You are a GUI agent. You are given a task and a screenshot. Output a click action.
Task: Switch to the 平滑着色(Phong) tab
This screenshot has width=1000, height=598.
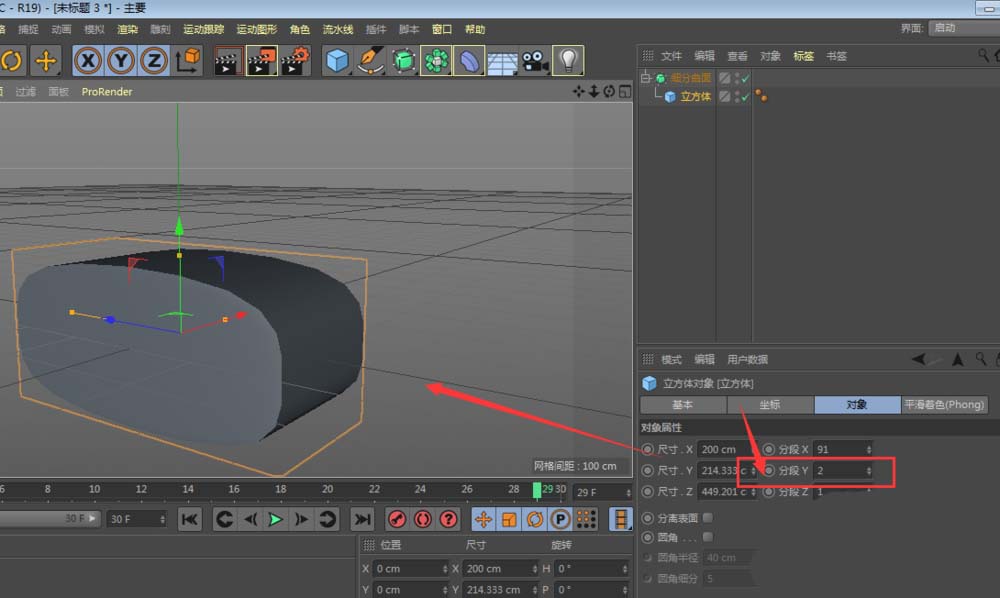click(941, 404)
